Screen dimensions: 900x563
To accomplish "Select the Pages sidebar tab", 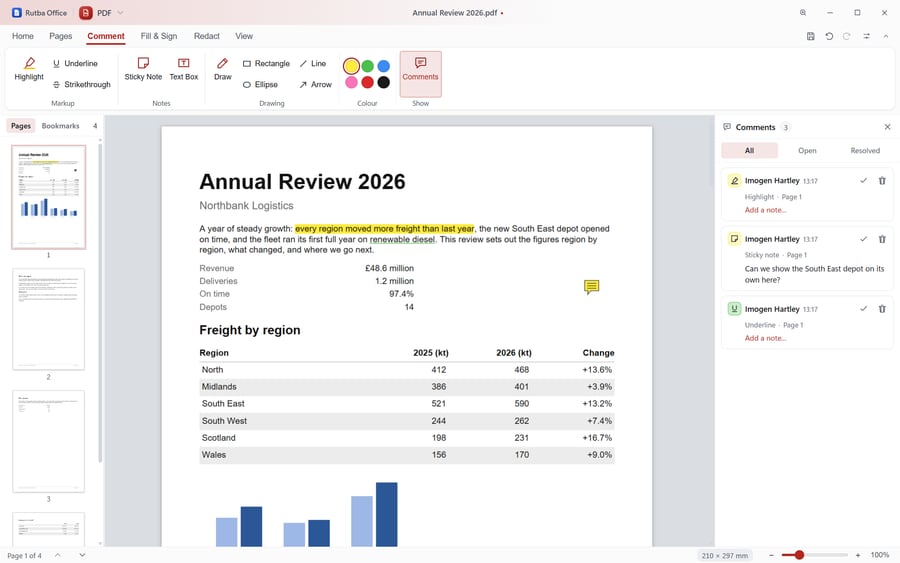I will 21,126.
